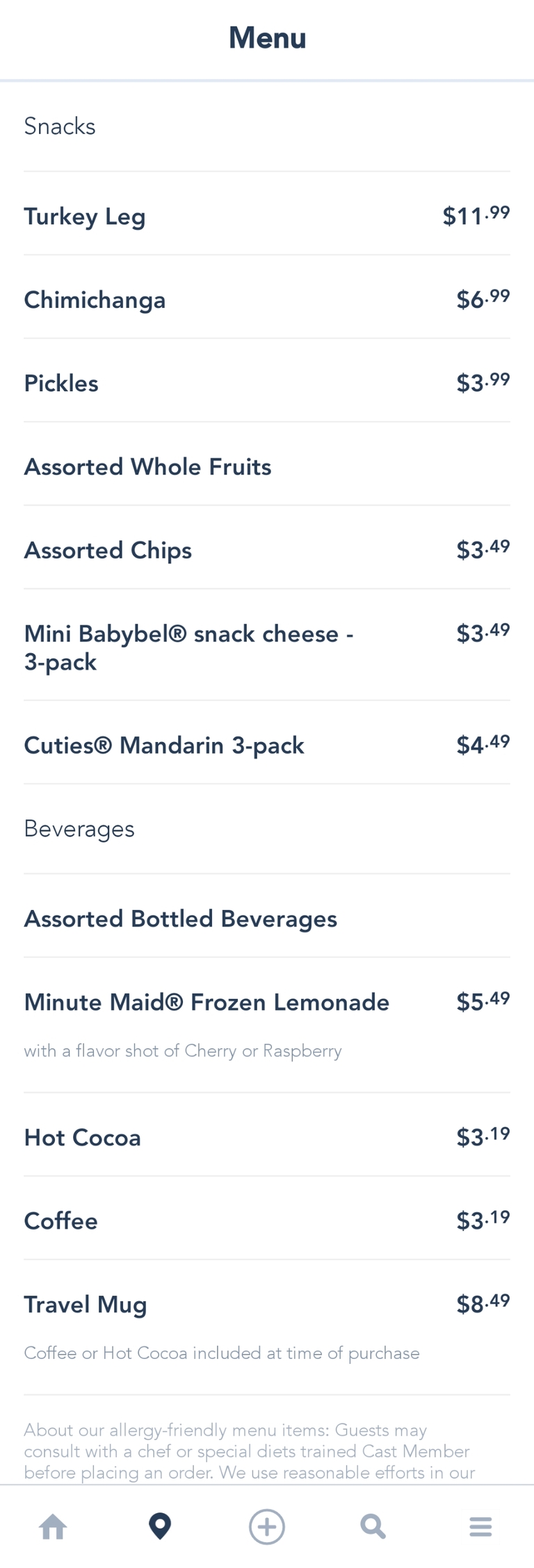Tap the Hot Cocoa beverage
Viewport: 534px width, 1568px height.
tap(83, 1138)
